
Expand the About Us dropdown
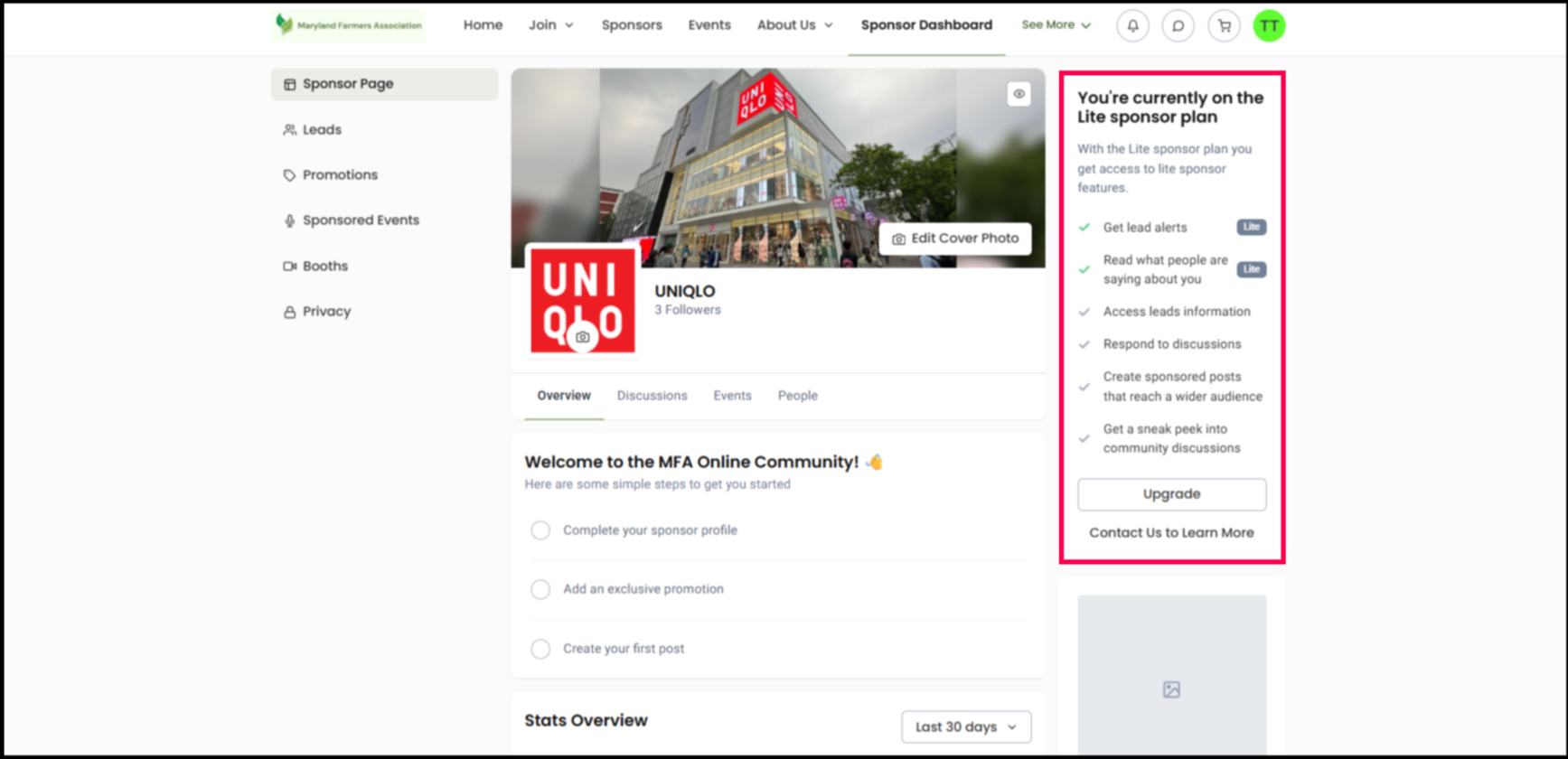coord(794,25)
